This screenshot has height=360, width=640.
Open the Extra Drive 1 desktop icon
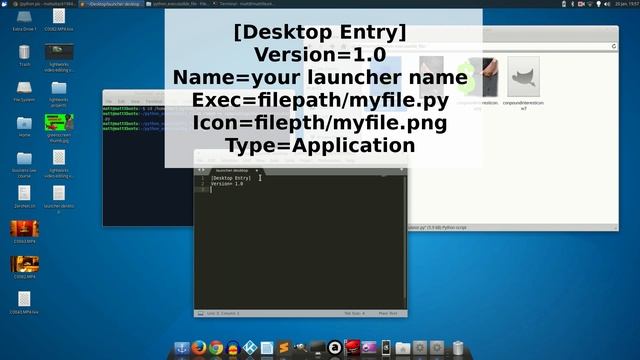point(24,21)
